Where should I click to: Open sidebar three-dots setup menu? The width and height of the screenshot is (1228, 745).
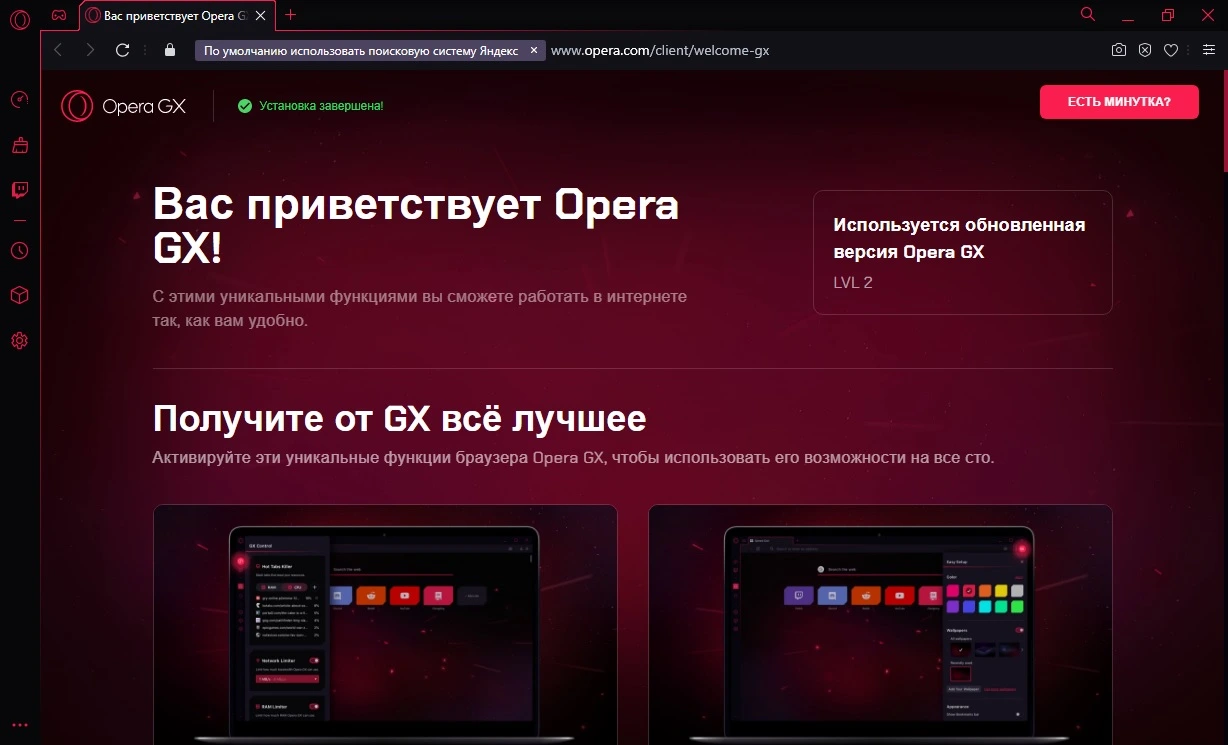click(x=19, y=725)
